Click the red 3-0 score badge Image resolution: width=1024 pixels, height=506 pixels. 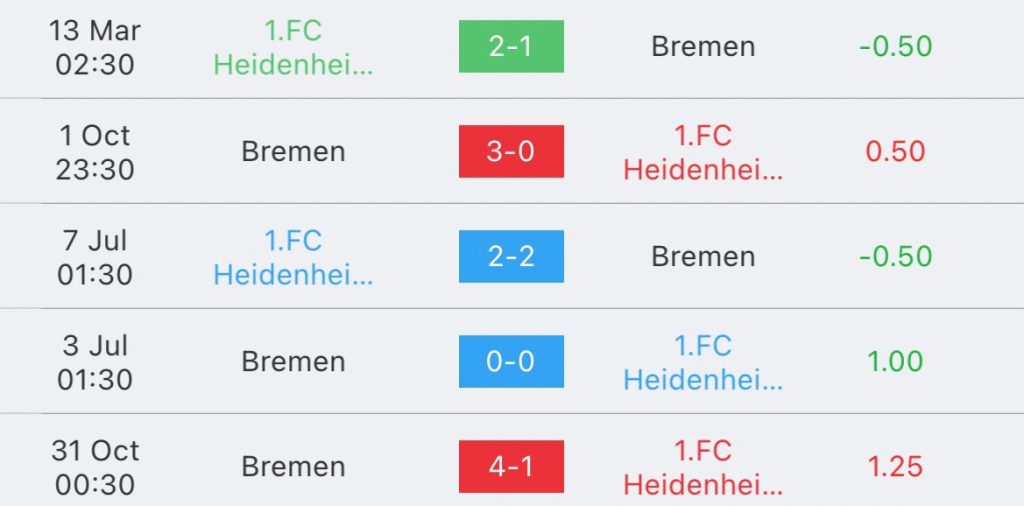(511, 152)
